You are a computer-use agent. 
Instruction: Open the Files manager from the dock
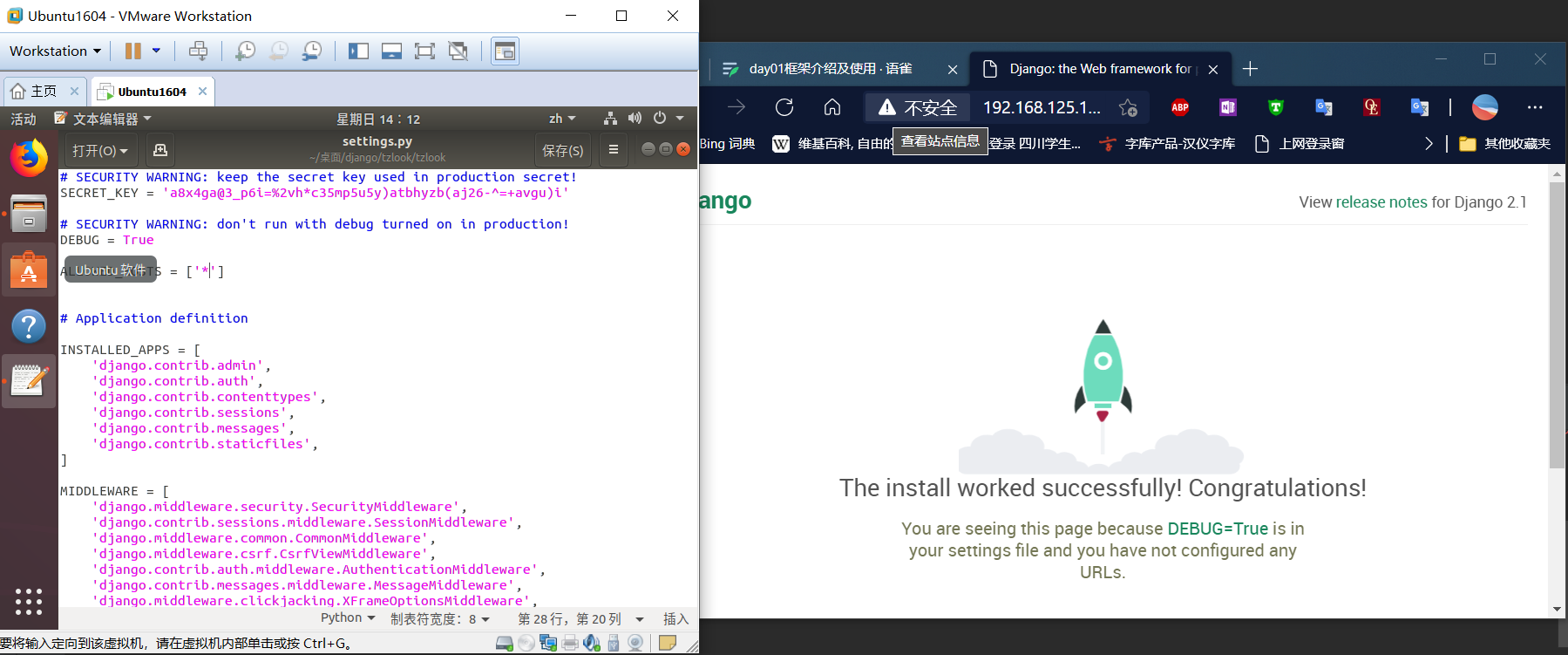[x=29, y=214]
